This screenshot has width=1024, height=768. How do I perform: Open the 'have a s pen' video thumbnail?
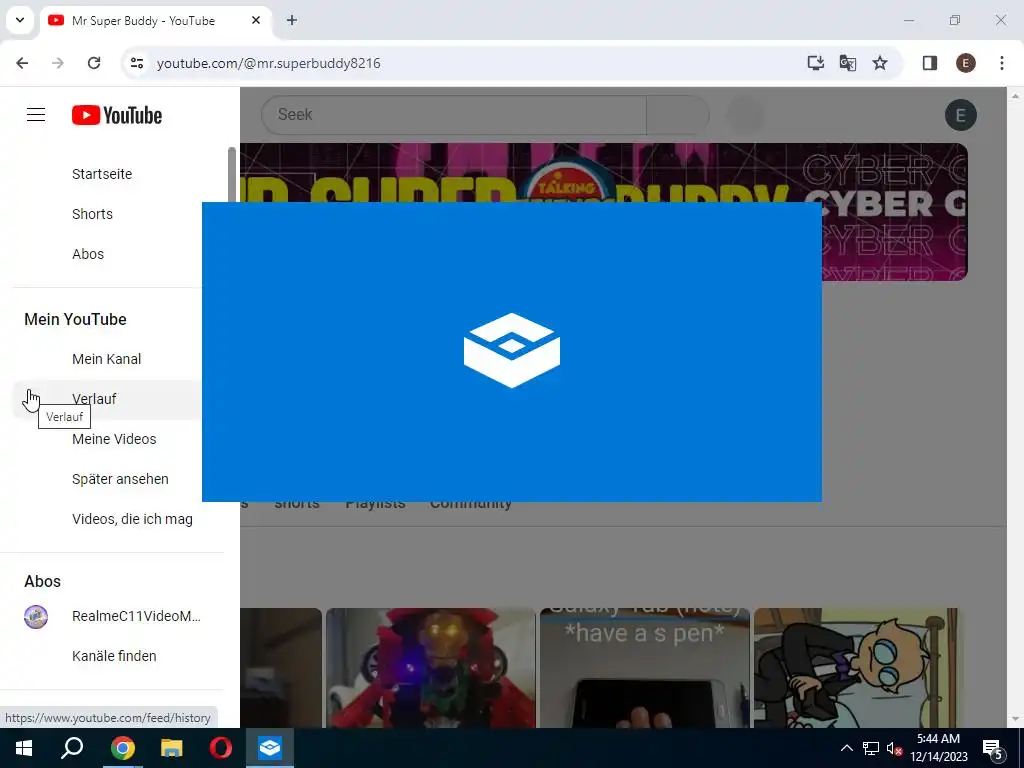645,668
